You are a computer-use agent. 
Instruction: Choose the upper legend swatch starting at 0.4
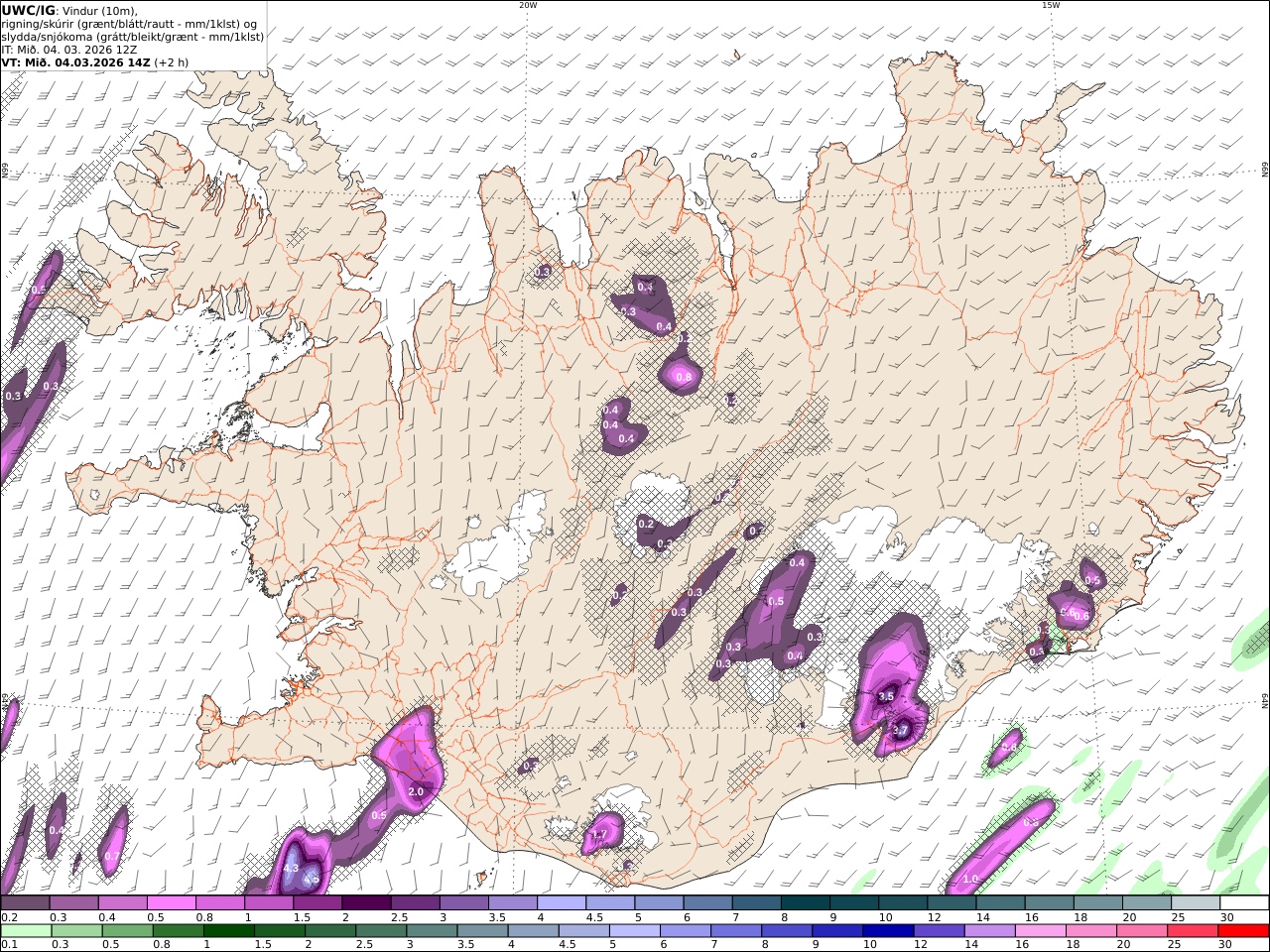[x=123, y=903]
